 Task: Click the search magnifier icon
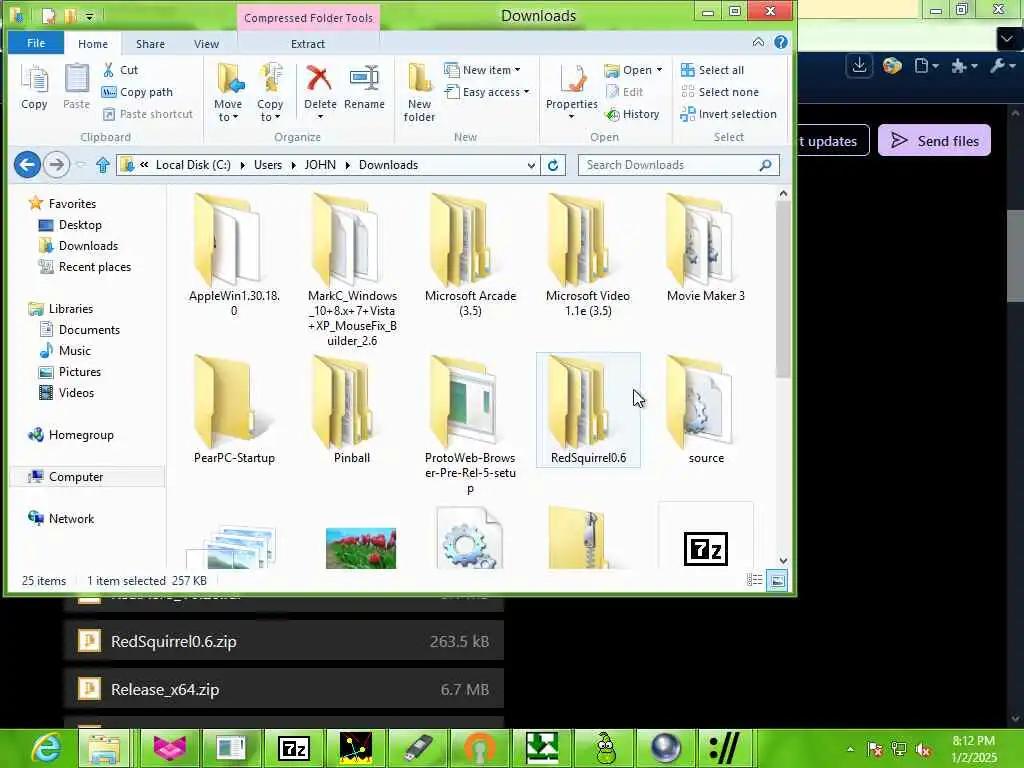[765, 165]
